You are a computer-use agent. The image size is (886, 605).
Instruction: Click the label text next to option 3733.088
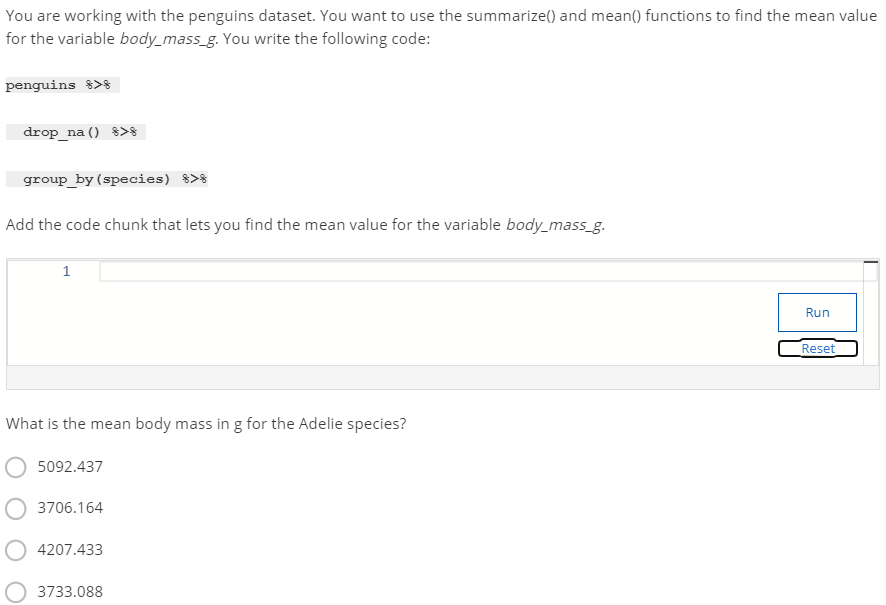[x=70, y=592]
